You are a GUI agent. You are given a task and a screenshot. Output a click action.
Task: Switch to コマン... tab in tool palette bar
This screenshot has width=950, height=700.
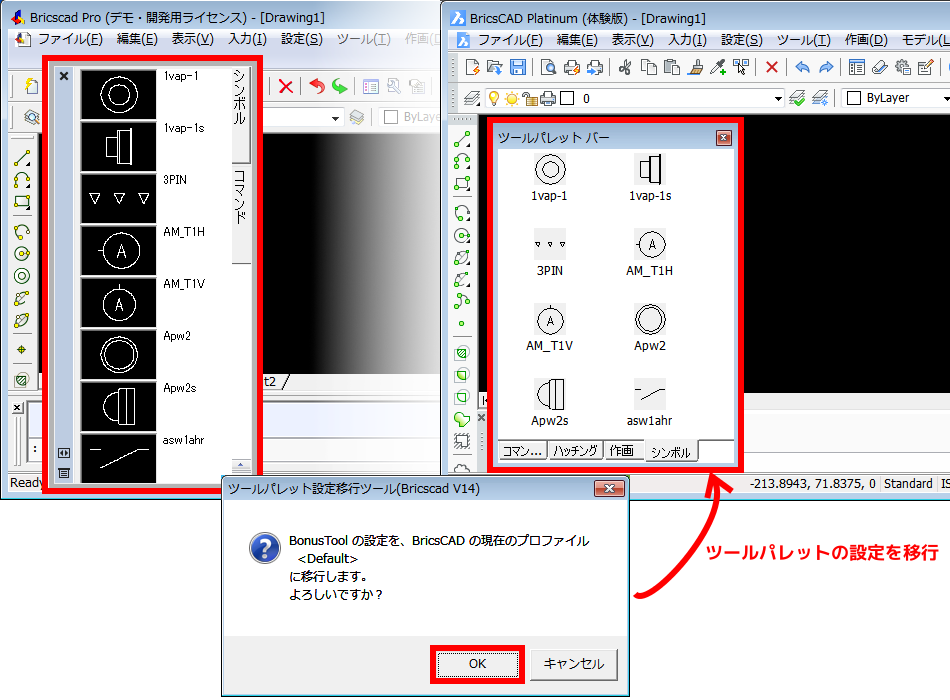coord(522,450)
